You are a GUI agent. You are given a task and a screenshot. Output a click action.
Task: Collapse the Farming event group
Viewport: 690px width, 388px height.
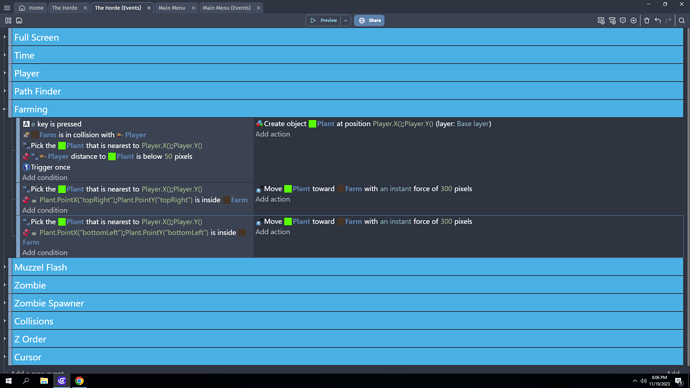(5, 109)
